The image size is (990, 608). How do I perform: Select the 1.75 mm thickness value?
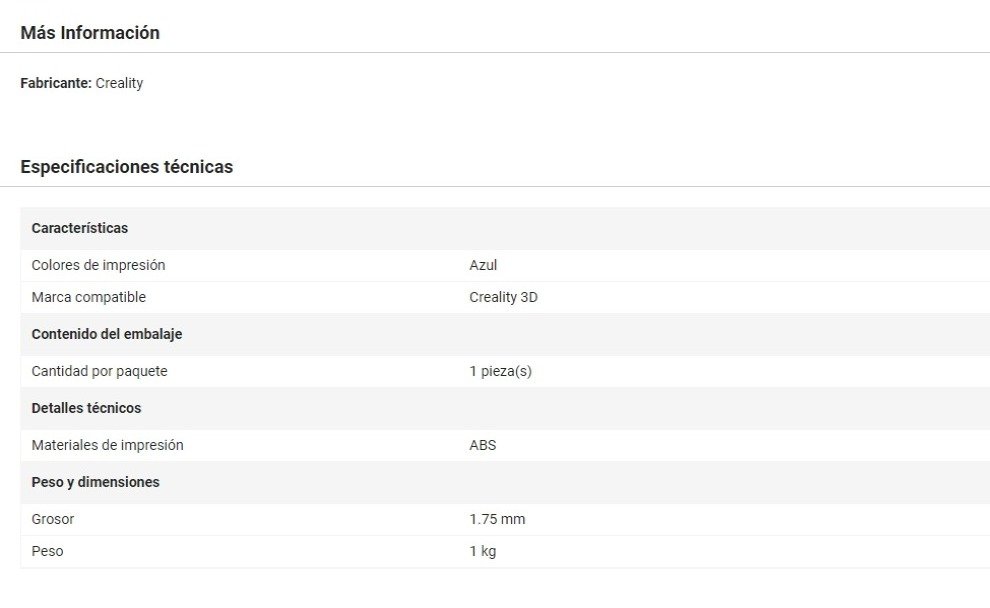tap(497, 519)
